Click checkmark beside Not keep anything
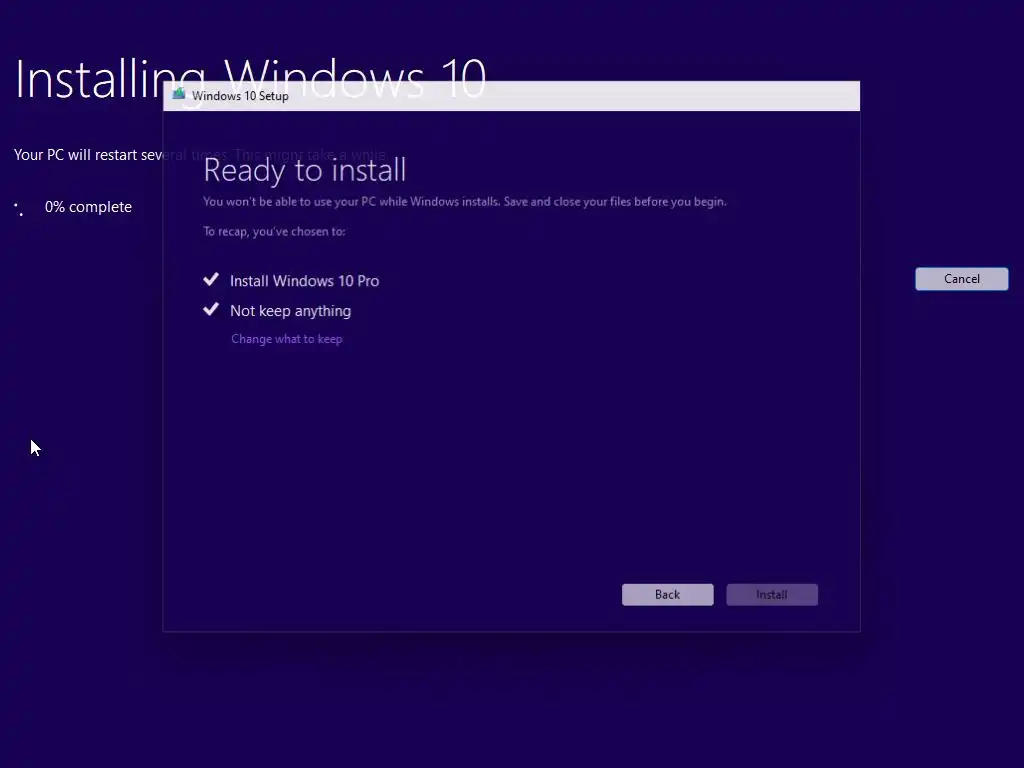This screenshot has height=768, width=1024. (211, 309)
